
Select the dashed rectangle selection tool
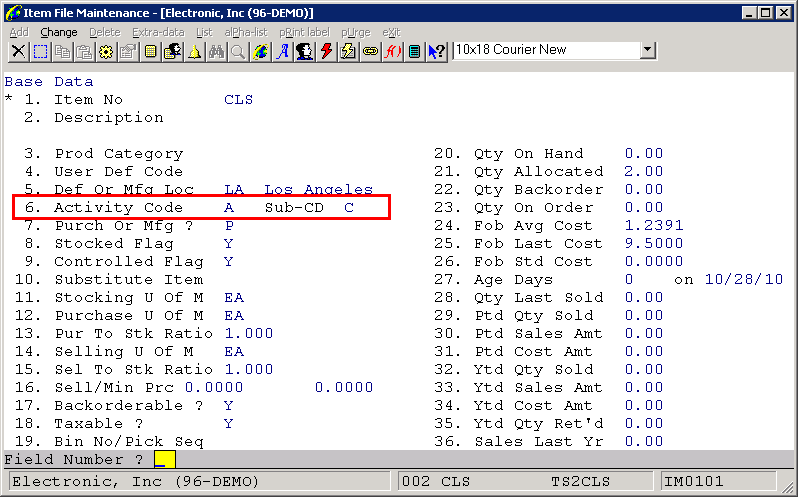click(x=40, y=51)
